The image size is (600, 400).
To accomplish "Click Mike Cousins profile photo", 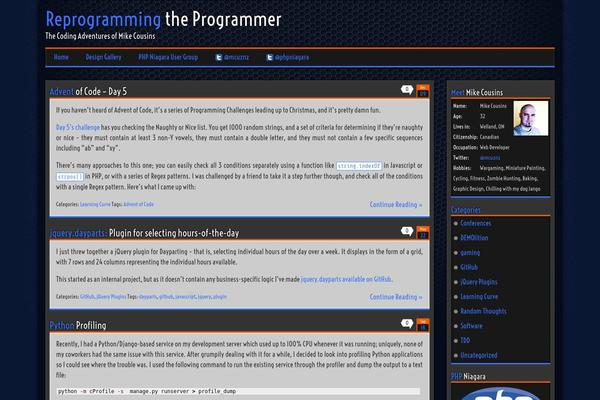I will pyautogui.click(x=531, y=118).
